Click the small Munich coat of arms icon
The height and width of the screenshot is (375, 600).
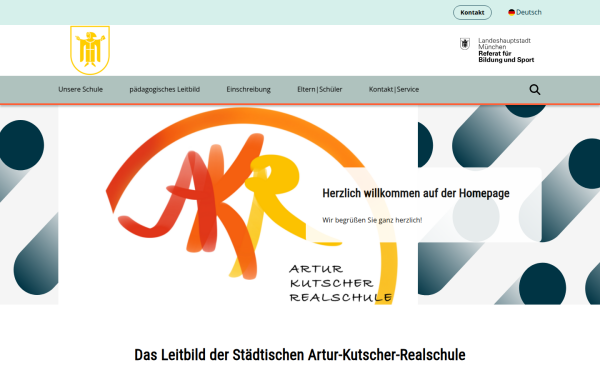point(465,44)
